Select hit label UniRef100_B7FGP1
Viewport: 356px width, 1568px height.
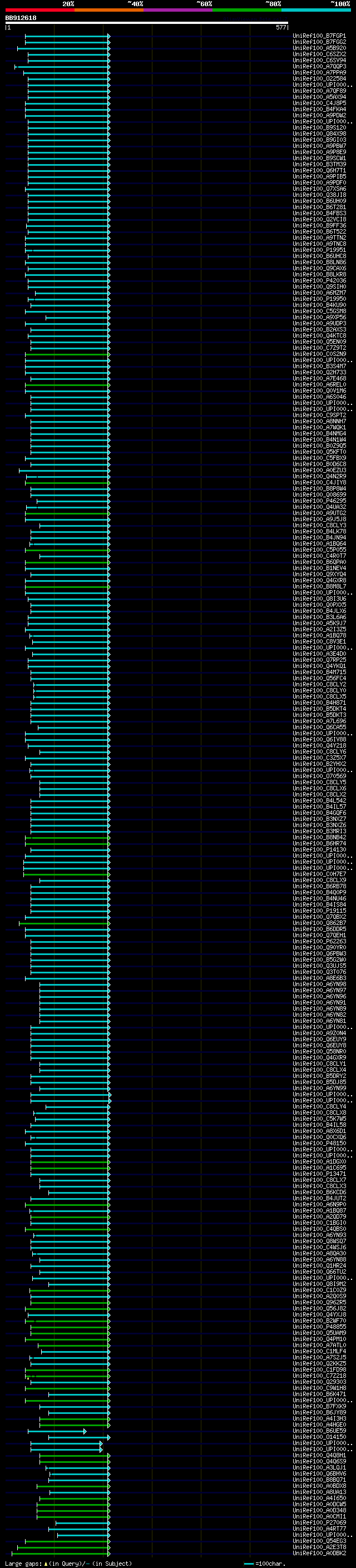click(x=319, y=36)
